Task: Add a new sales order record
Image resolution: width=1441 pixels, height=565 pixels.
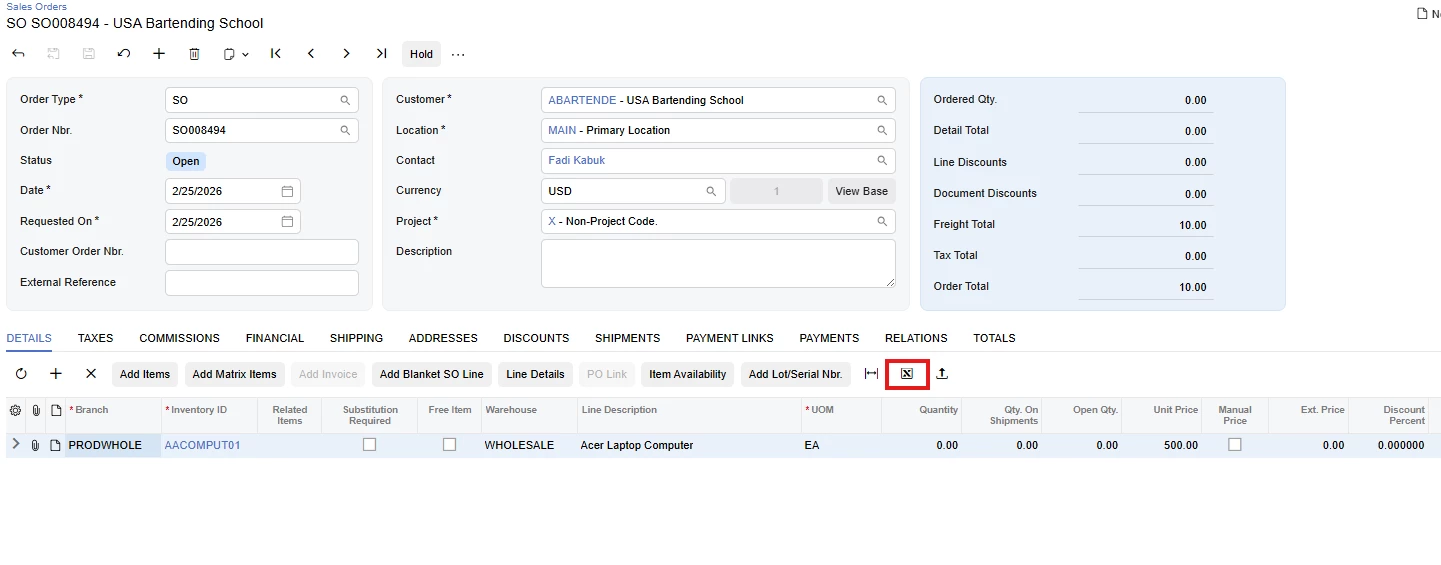Action: (159, 54)
